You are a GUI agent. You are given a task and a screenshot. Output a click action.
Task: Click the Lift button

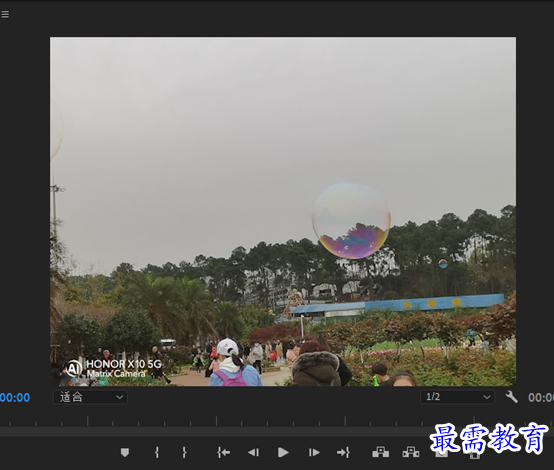click(381, 452)
